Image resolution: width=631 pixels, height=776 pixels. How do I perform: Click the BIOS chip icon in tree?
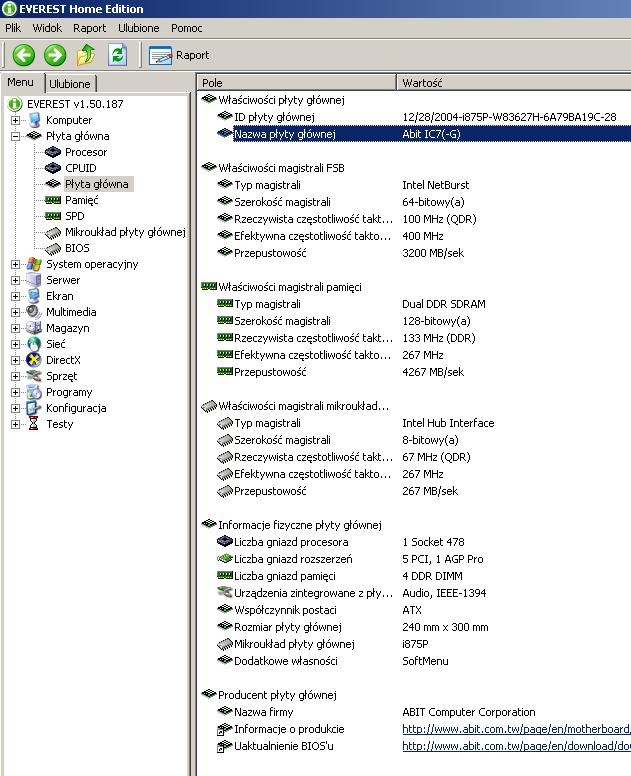click(53, 248)
